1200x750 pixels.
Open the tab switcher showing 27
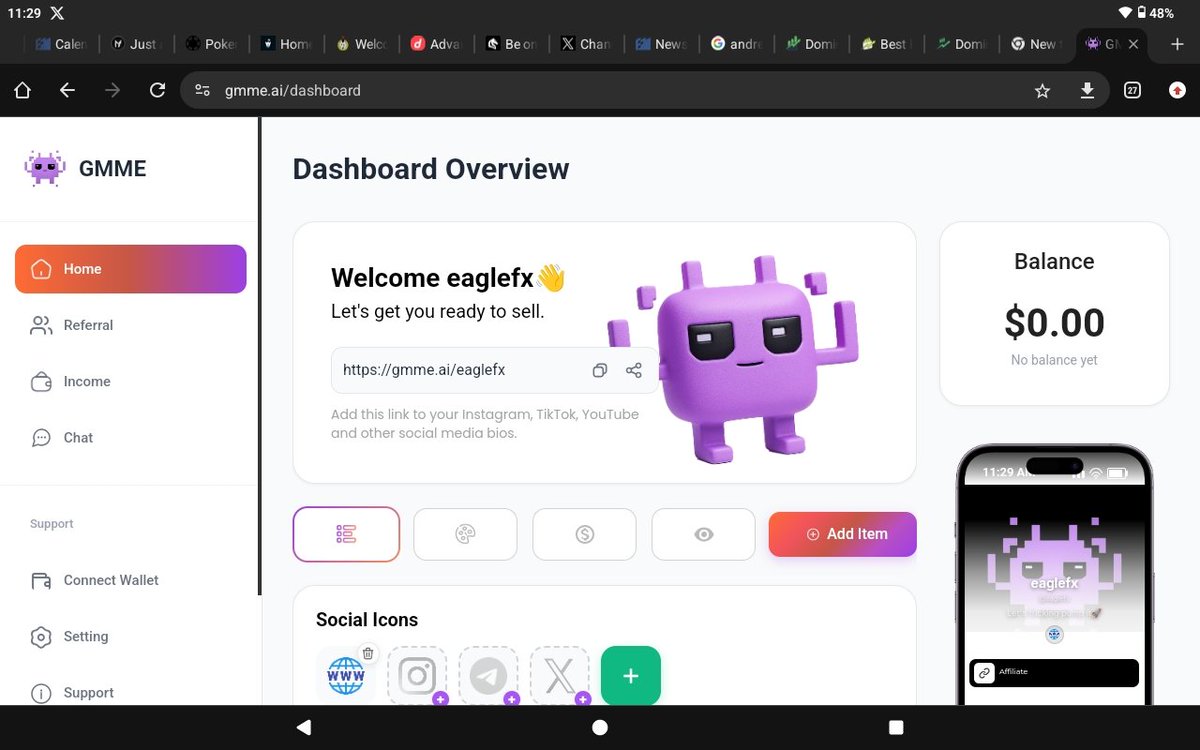point(1132,90)
